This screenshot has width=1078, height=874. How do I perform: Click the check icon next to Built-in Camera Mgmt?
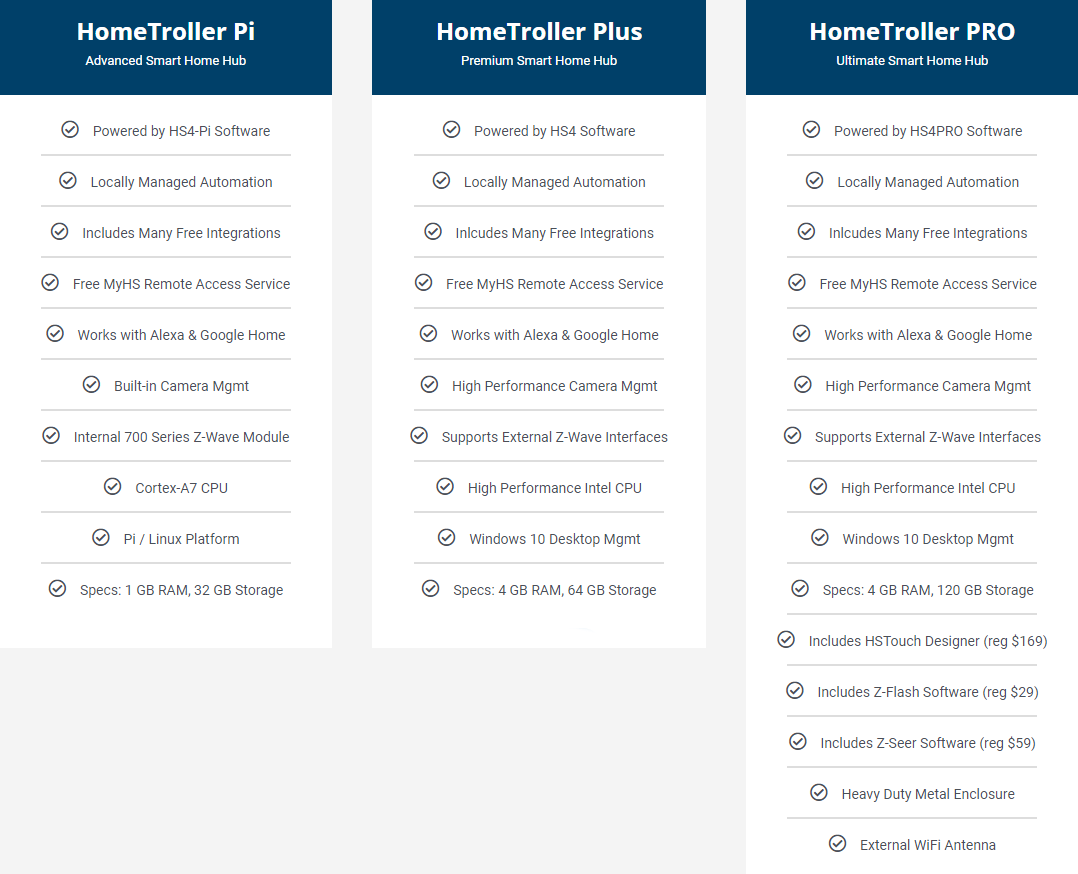(x=91, y=384)
